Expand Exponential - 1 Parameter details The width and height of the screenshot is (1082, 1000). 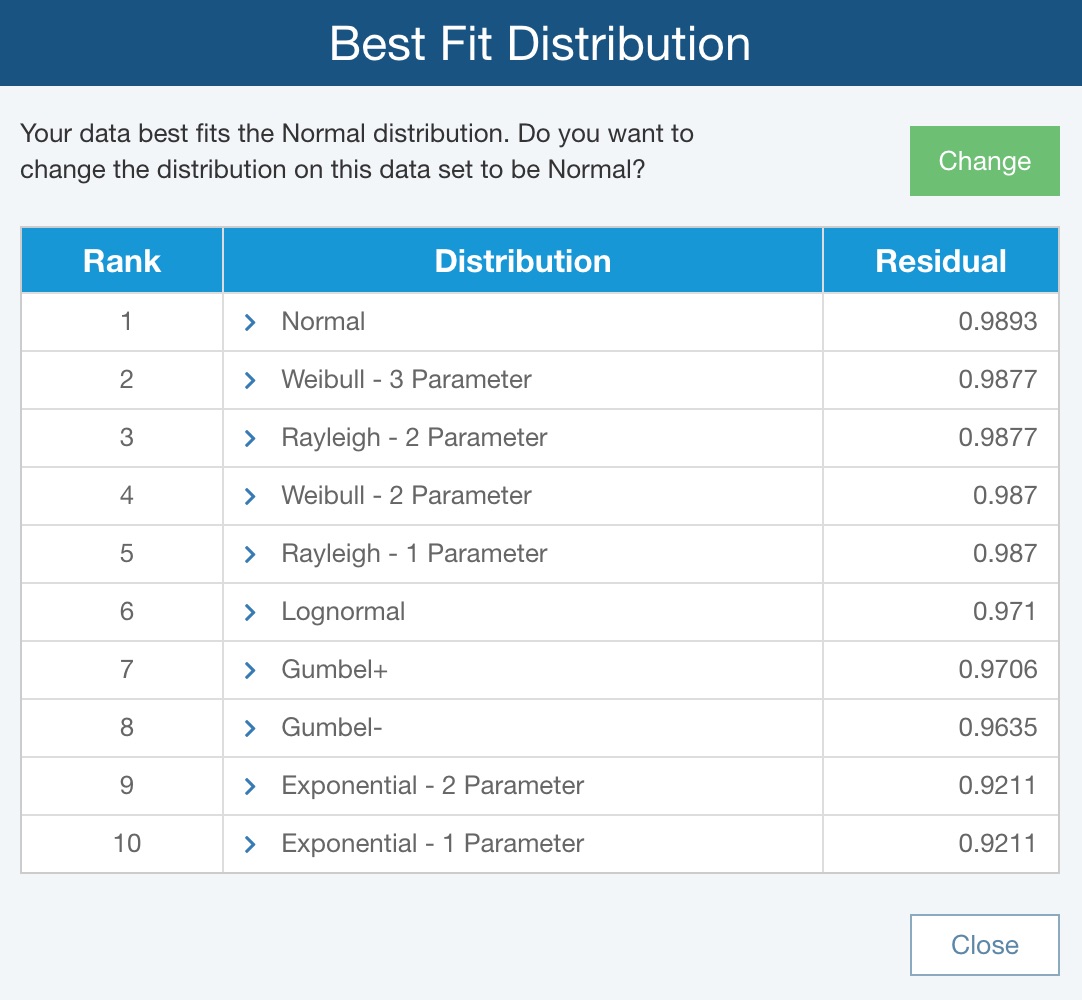250,843
